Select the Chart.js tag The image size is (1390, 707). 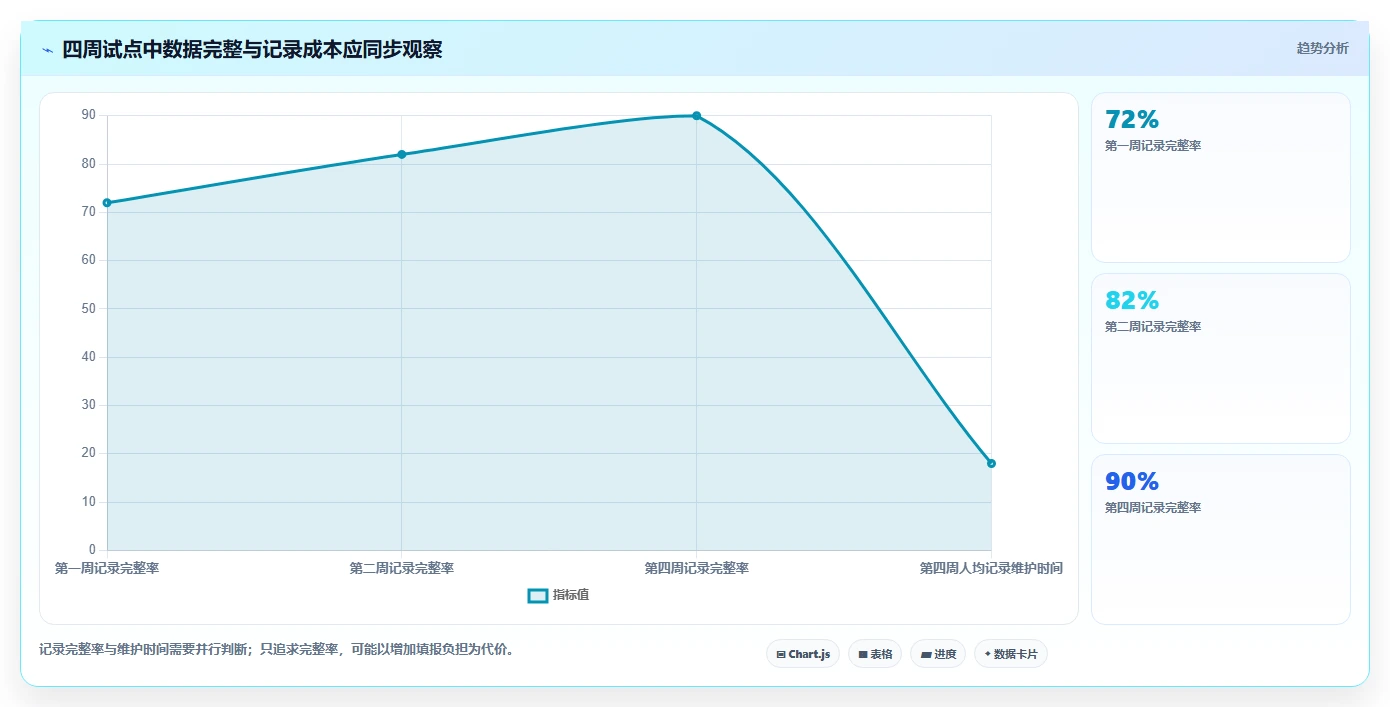click(803, 654)
